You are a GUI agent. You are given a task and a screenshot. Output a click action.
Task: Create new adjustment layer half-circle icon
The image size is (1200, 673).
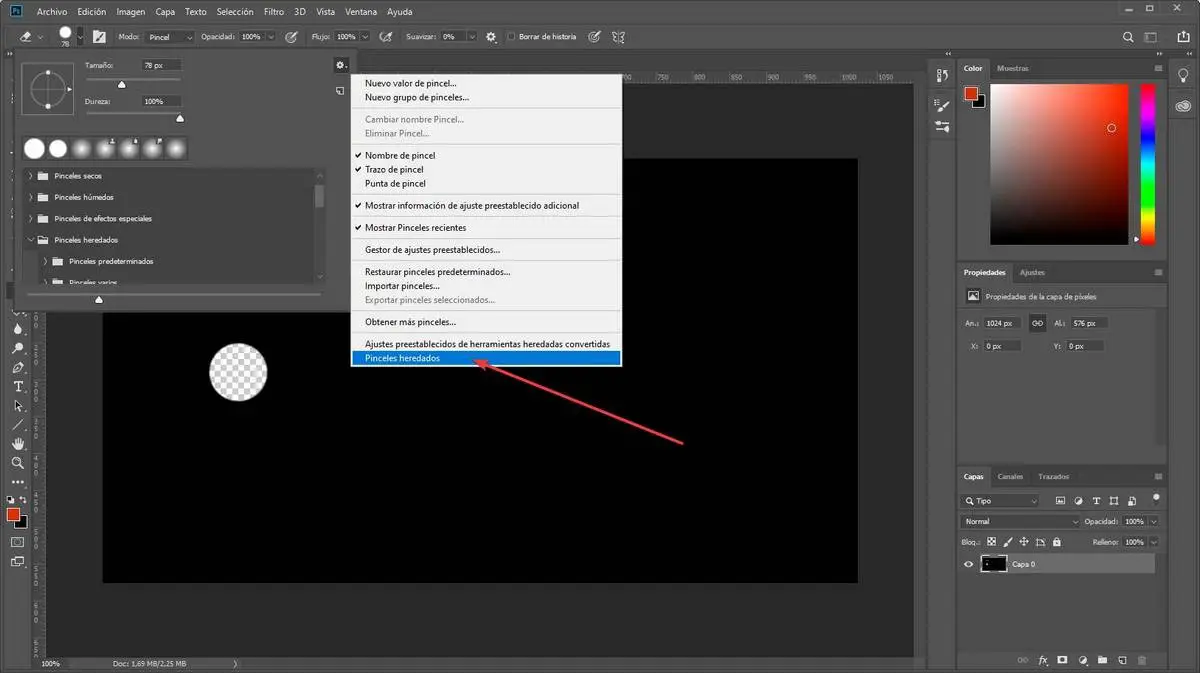pyautogui.click(x=1082, y=660)
